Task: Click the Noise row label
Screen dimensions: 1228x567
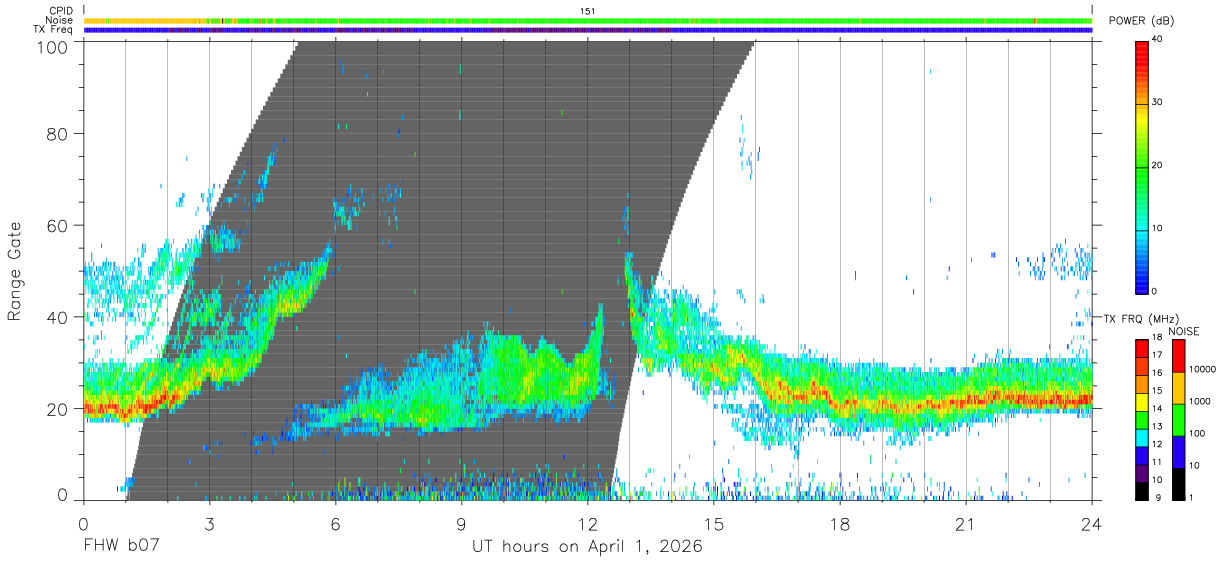Action: pos(59,20)
